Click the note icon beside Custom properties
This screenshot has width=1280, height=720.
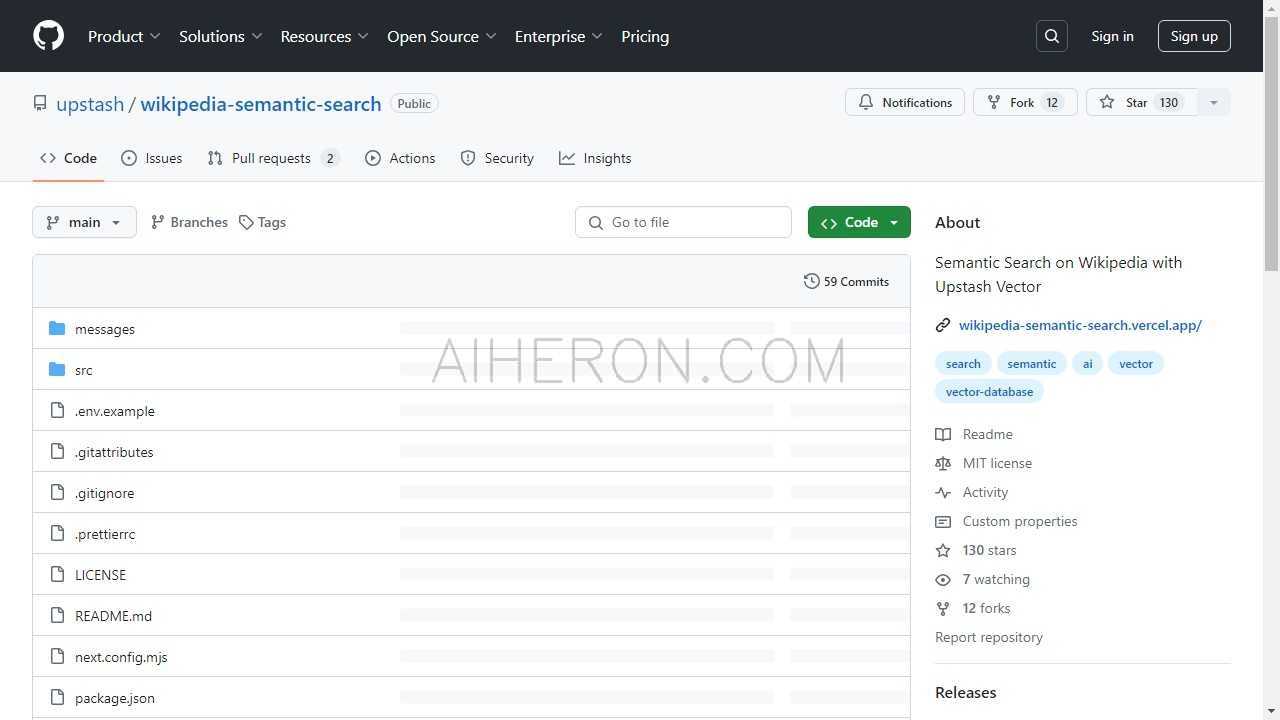point(943,521)
